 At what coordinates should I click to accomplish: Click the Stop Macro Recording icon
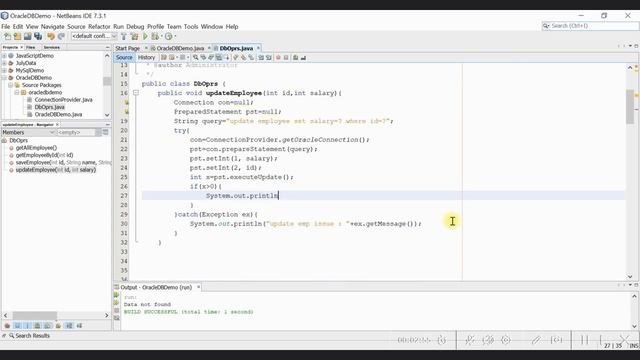click(x=286, y=58)
